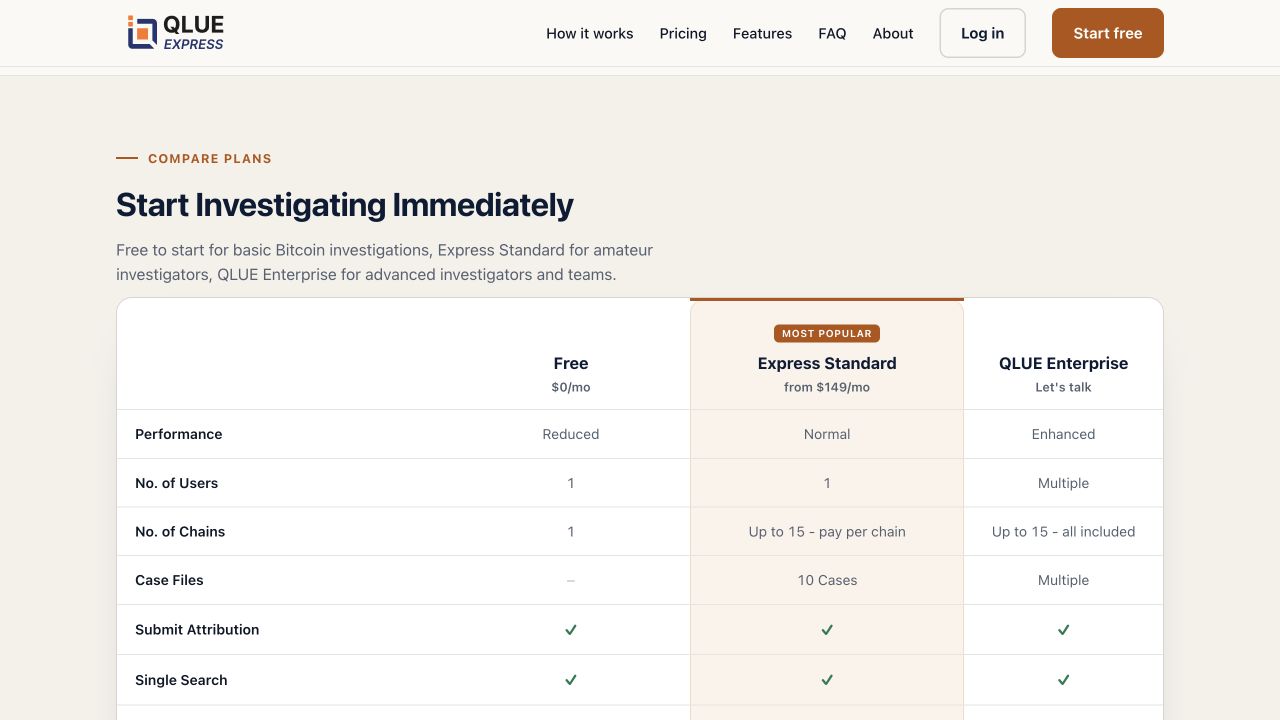1280x720 pixels.
Task: Open the FAQ nav link
Action: (x=832, y=33)
